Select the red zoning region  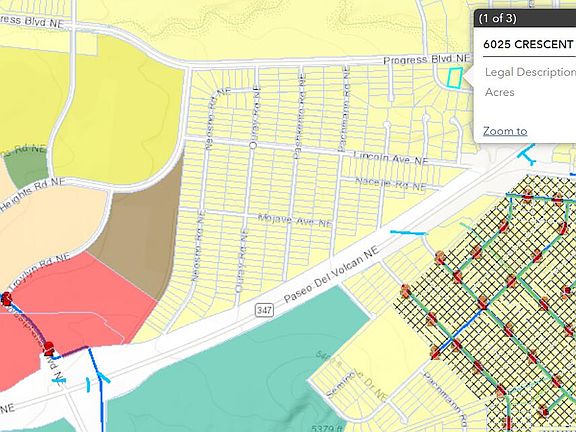click(73, 305)
